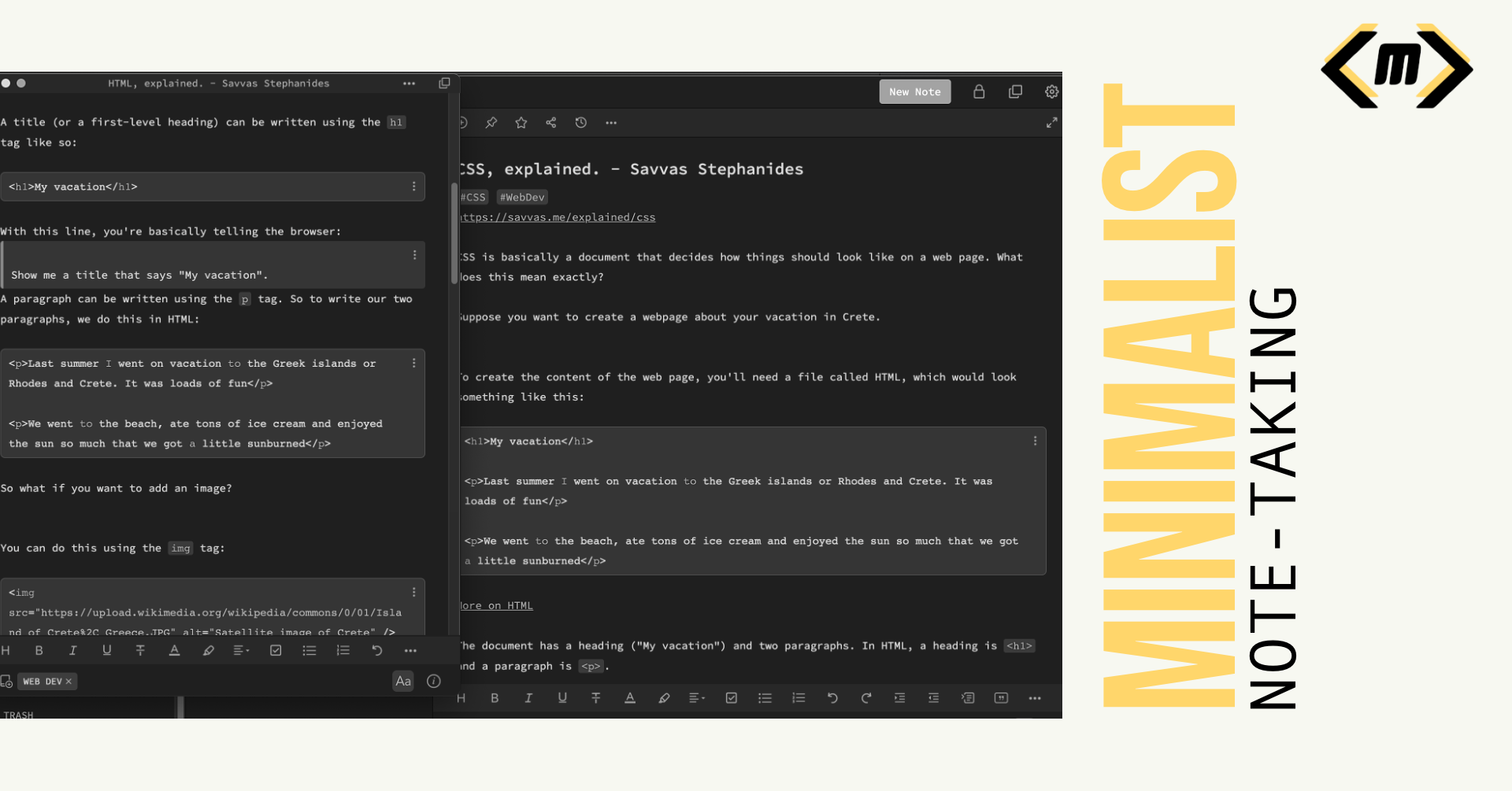Click the lock icon in top bar

tap(979, 92)
